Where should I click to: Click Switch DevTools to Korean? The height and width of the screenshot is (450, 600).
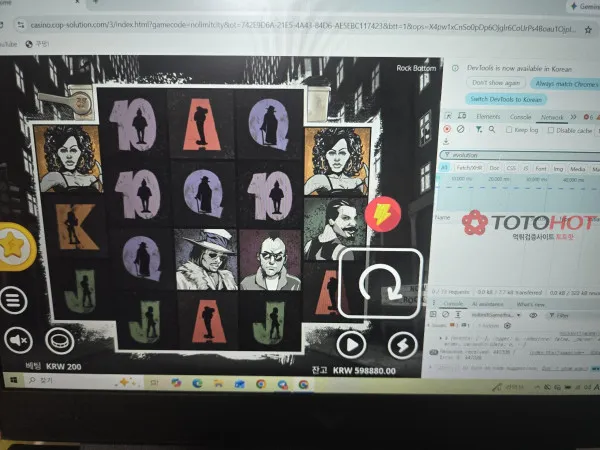point(506,99)
